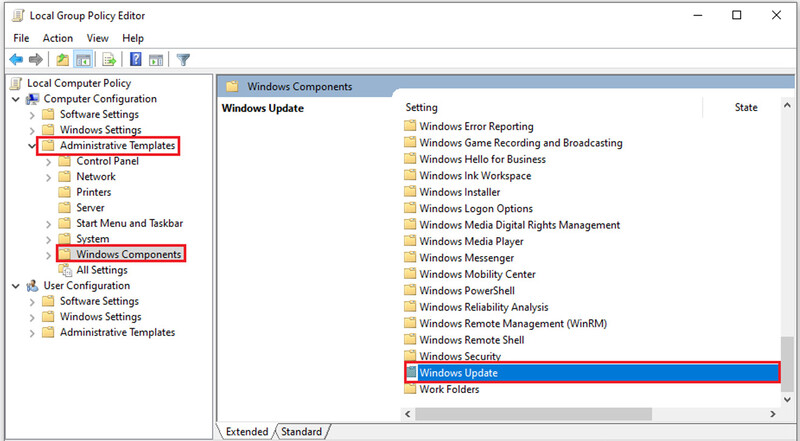800x441 pixels.
Task: Click the Back arrow toolbar icon
Action: pos(16,60)
